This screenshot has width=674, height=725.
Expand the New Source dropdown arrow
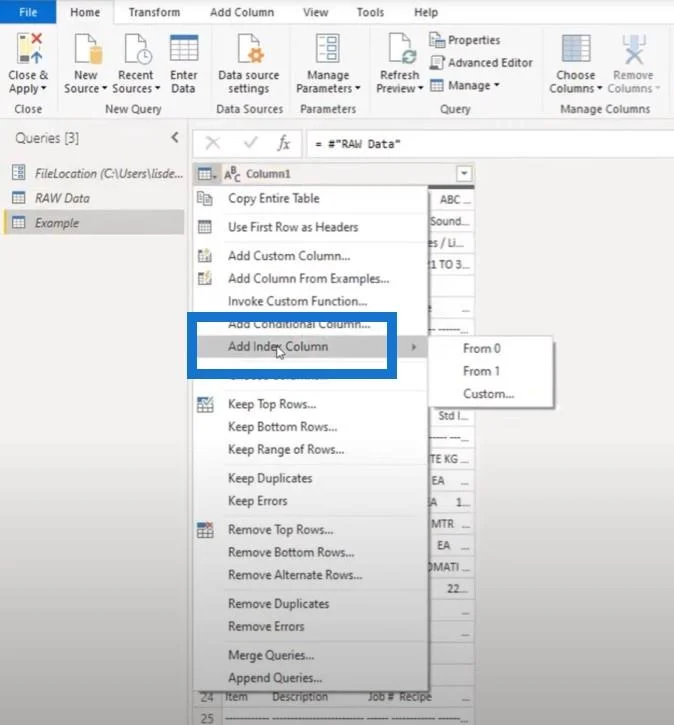(x=104, y=88)
